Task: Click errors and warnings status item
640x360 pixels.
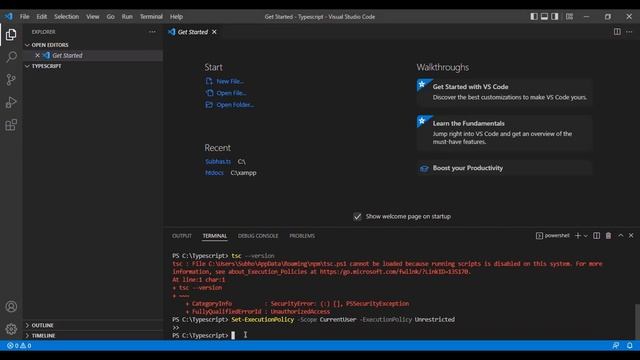Action: pos(19,346)
